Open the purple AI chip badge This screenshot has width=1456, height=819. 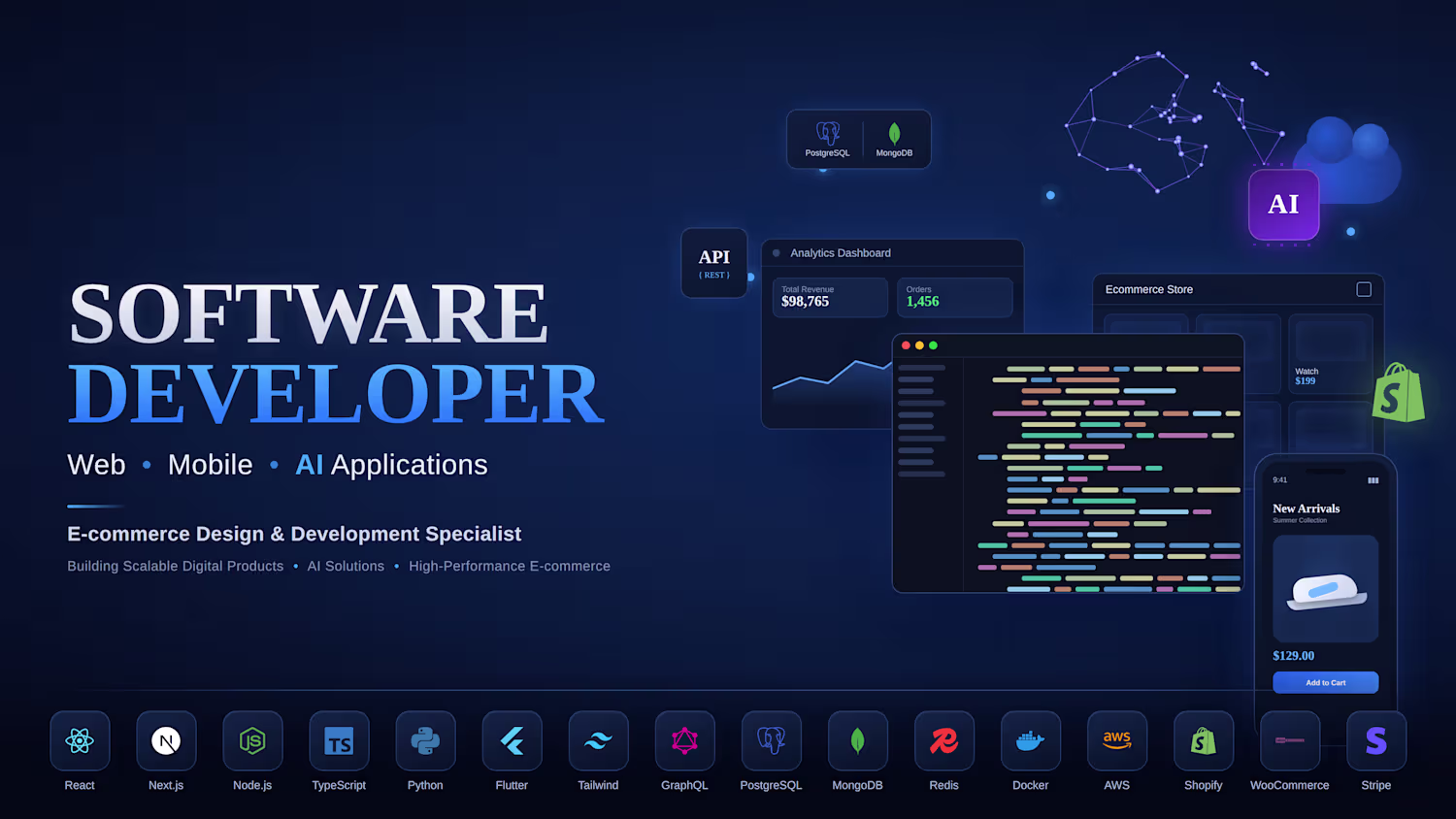click(1283, 205)
